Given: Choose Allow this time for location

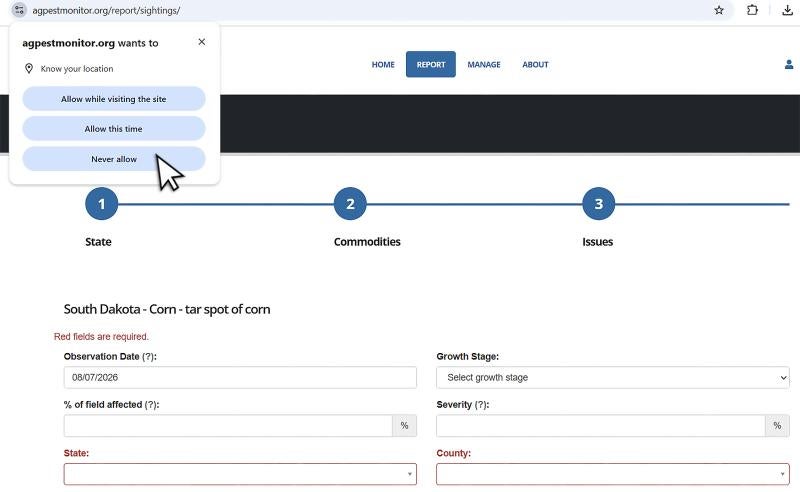Looking at the screenshot, I should [x=114, y=129].
